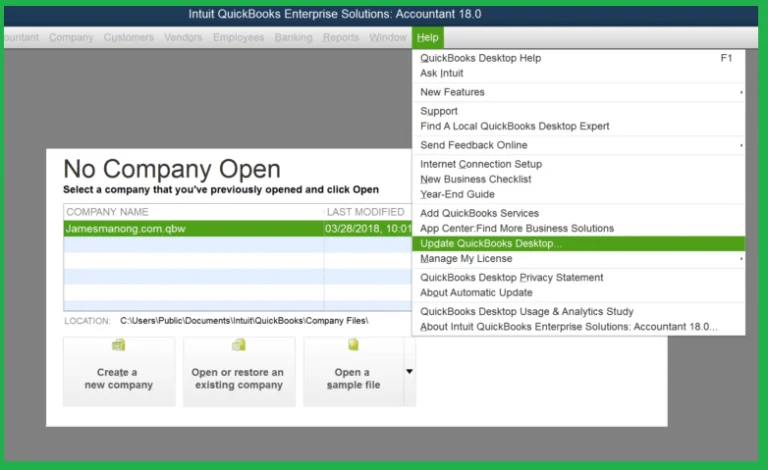Image resolution: width=768 pixels, height=470 pixels.
Task: Click the Create a new company button
Action: pos(119,372)
